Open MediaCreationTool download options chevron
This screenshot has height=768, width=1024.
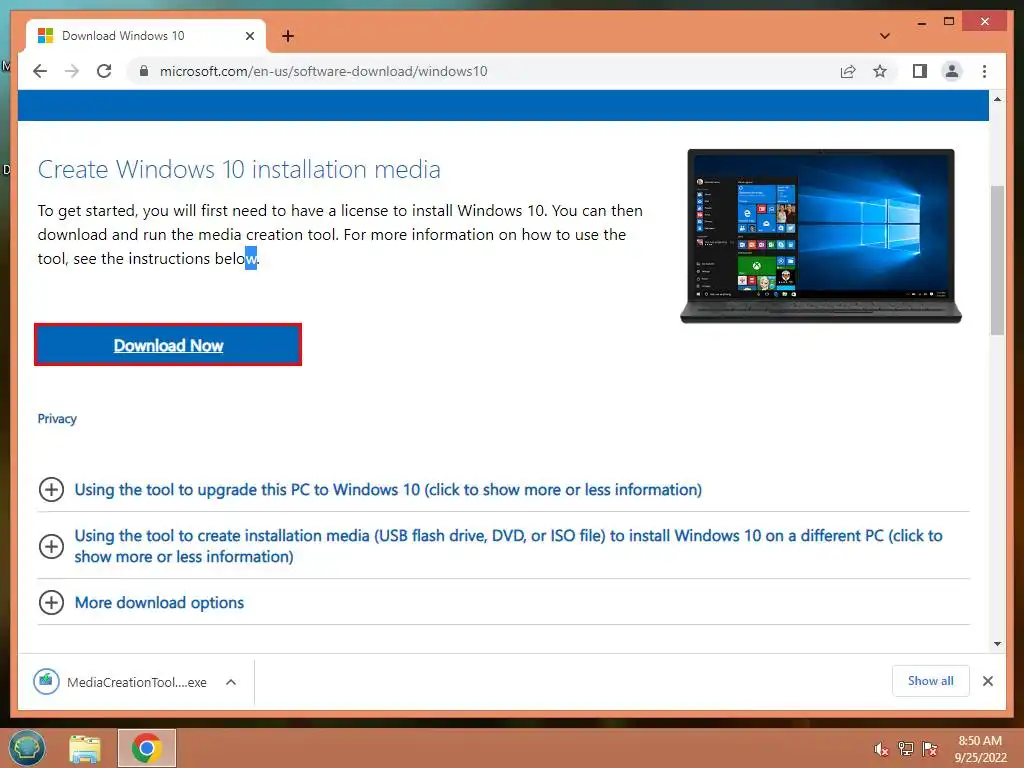tap(231, 682)
